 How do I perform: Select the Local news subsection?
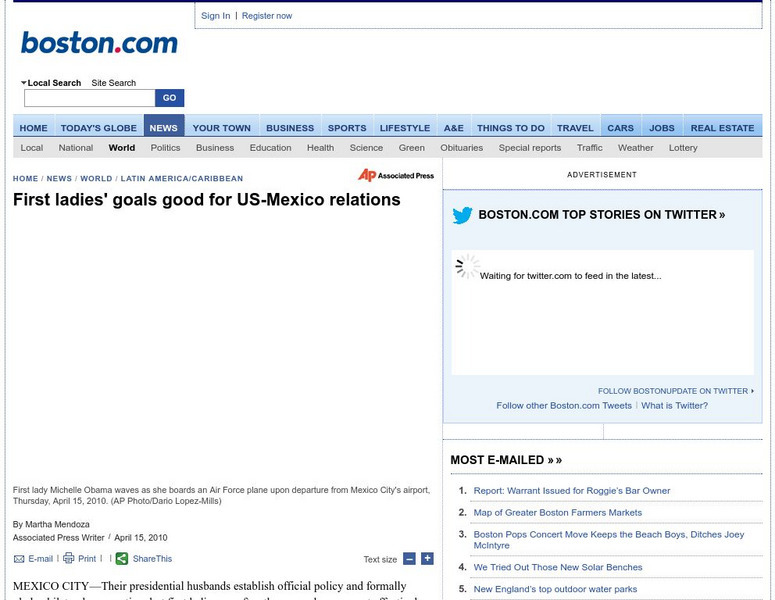click(32, 148)
